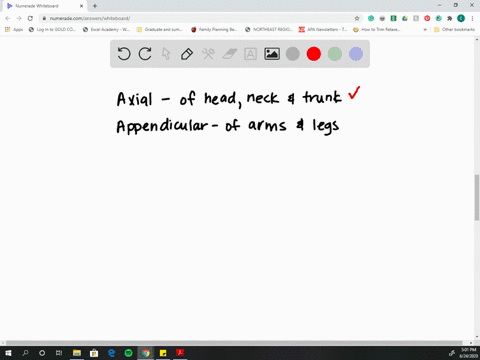This screenshot has width=480, height=360.
Task: Open Sticky Notes from the taskbar
Action: 163,353
